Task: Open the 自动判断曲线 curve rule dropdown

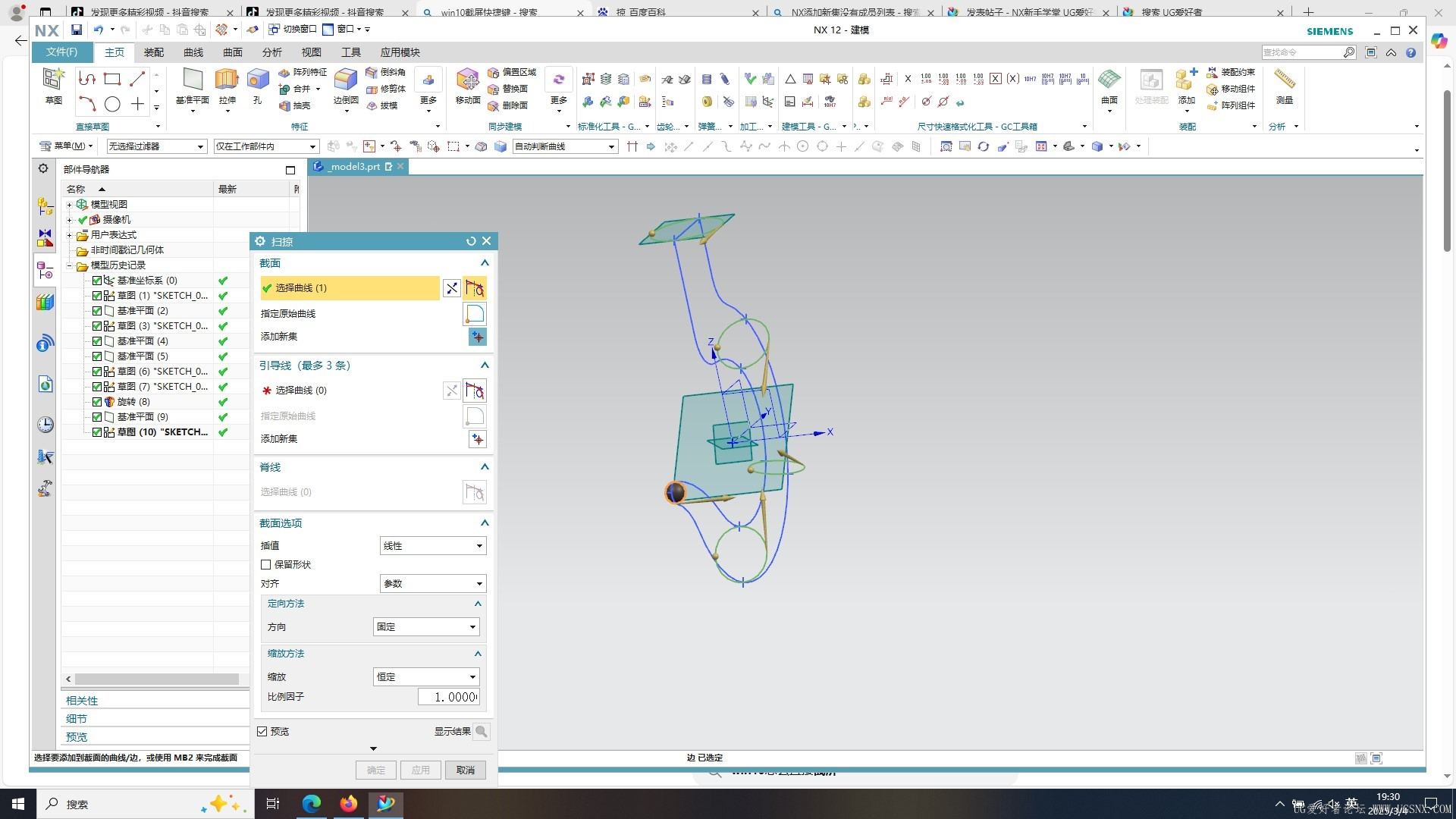Action: click(x=565, y=146)
